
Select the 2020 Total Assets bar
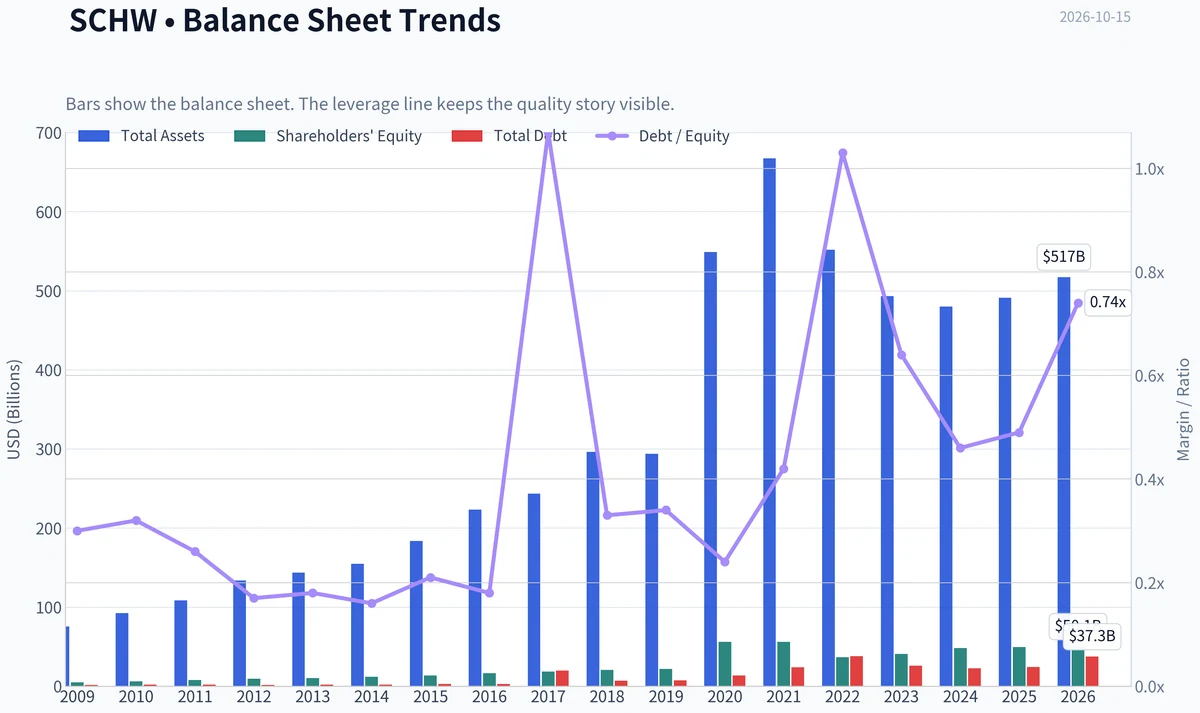coord(711,469)
